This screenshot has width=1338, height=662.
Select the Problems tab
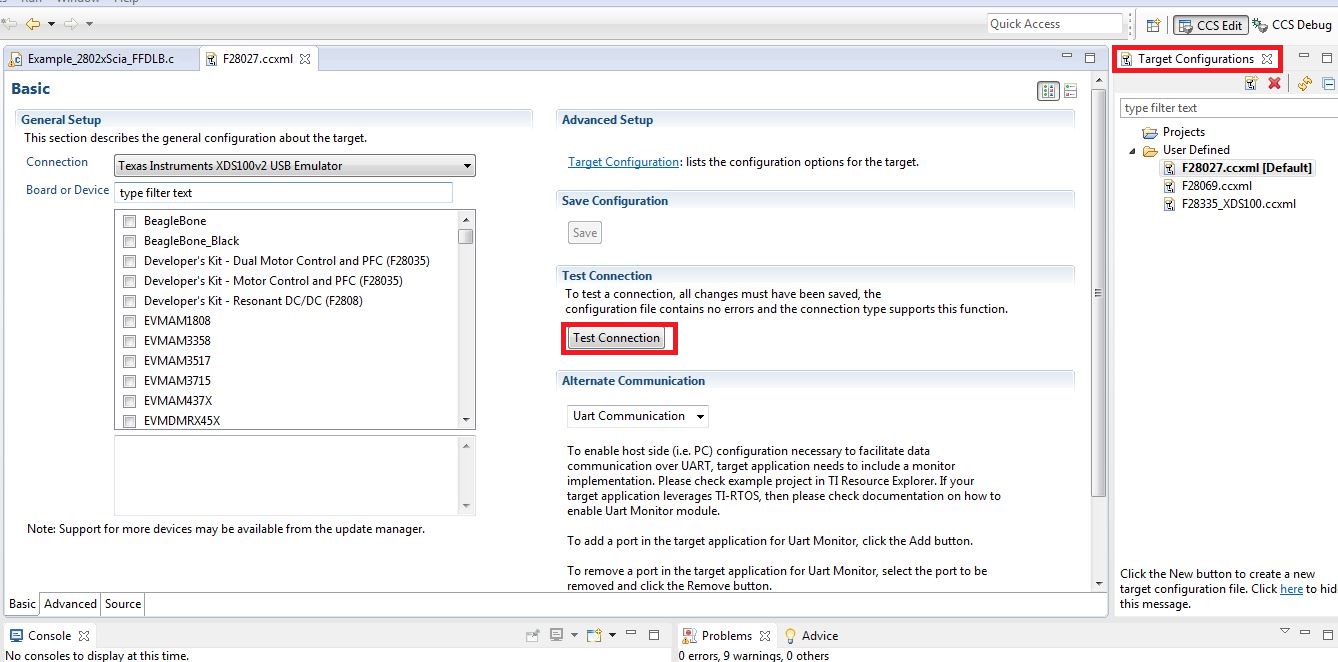click(726, 636)
